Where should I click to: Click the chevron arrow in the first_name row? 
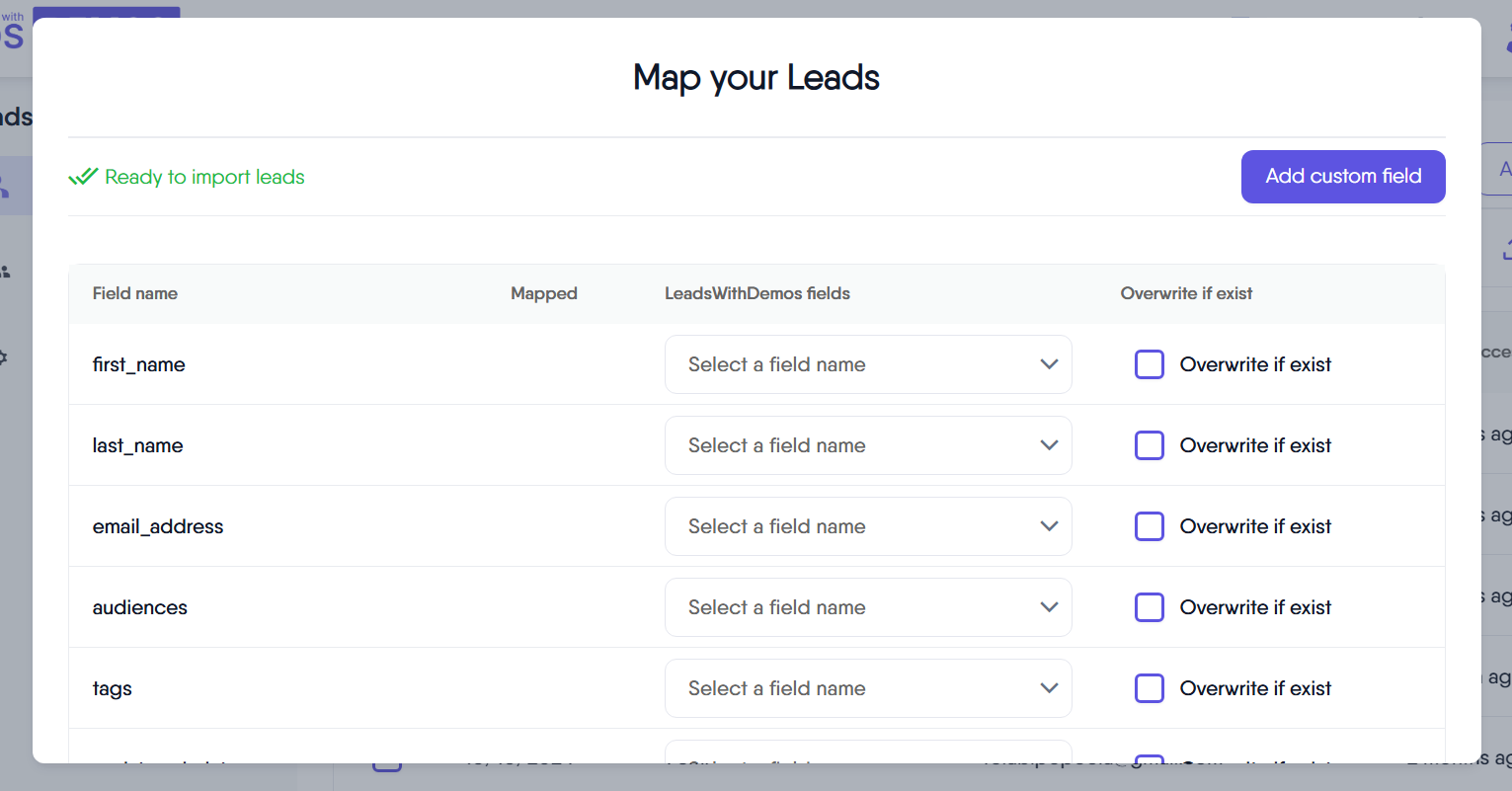click(1049, 364)
